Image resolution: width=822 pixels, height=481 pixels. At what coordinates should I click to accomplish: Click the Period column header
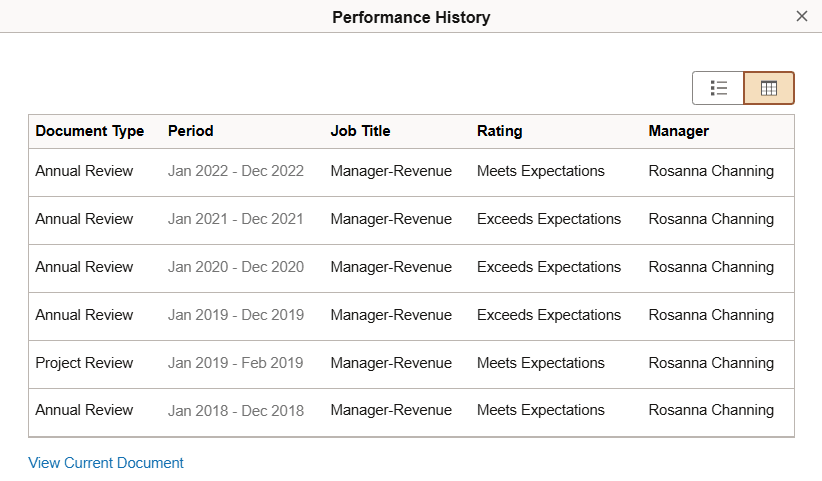pos(191,131)
